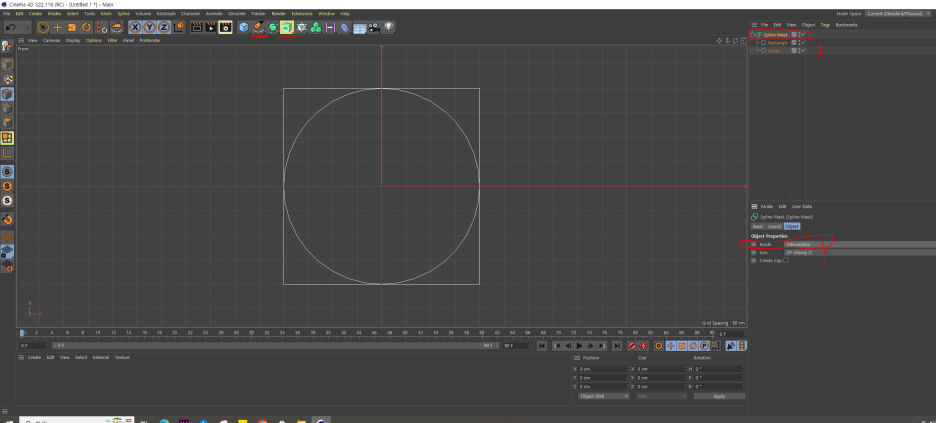Click the highlighted Spline Mask generator icon
This screenshot has height=423, width=936.
(287, 27)
